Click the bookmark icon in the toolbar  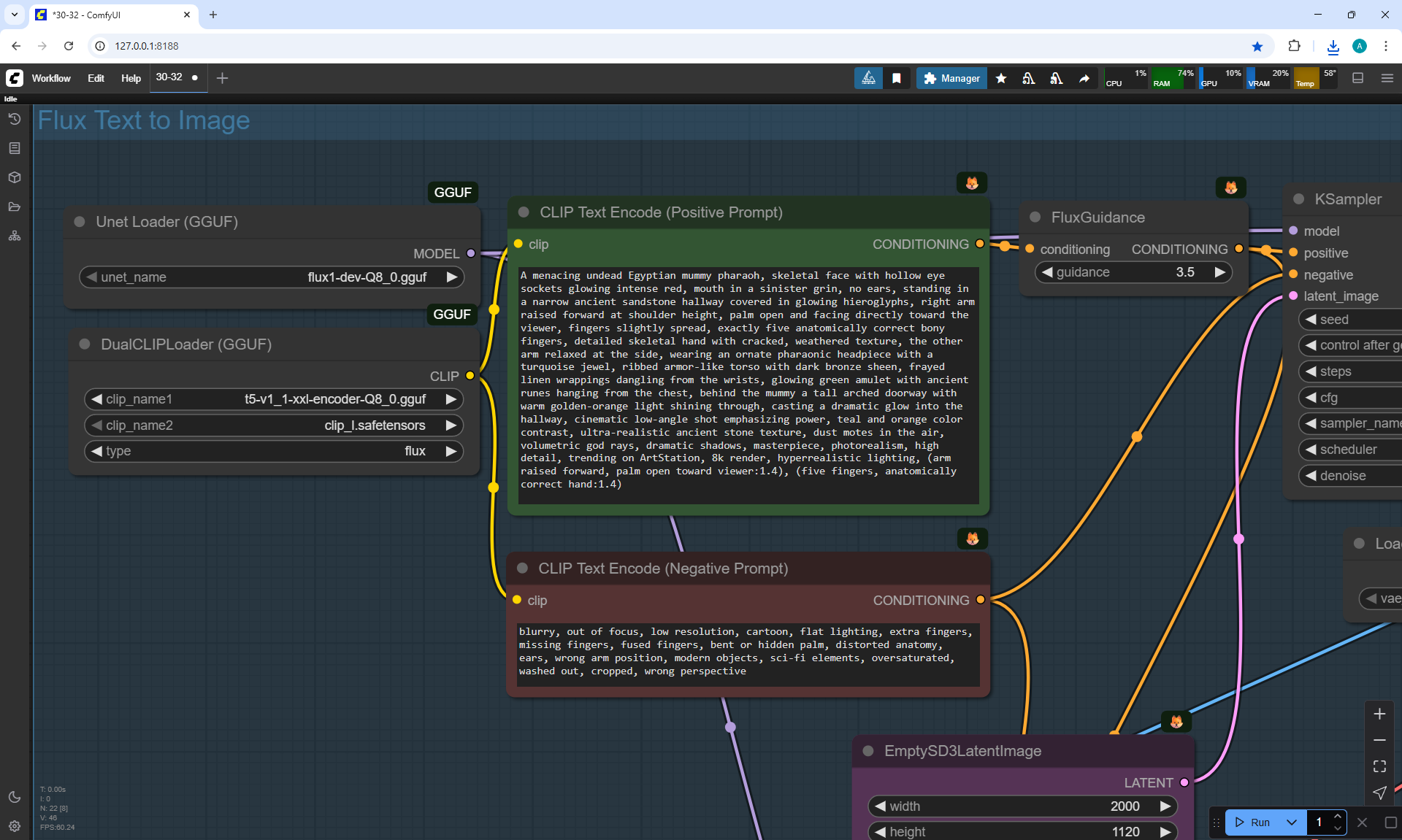pos(897,78)
